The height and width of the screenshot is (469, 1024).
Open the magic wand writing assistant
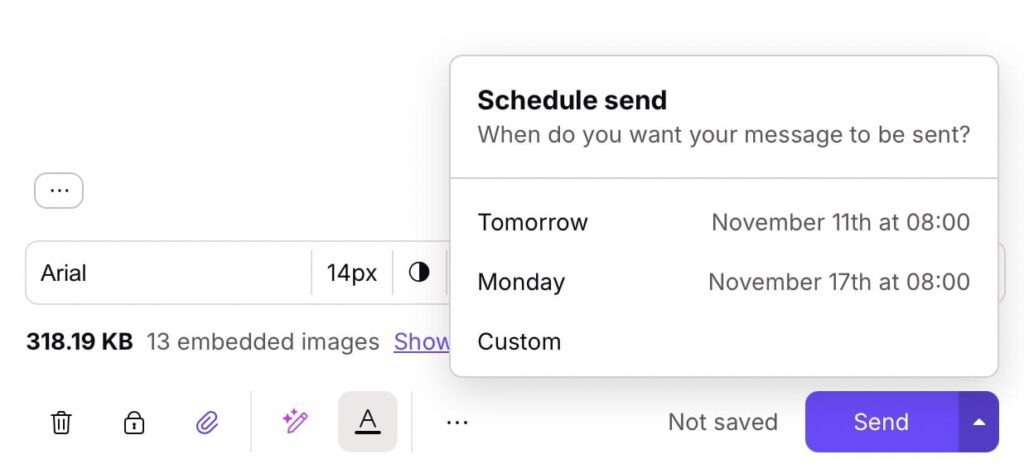(x=295, y=422)
